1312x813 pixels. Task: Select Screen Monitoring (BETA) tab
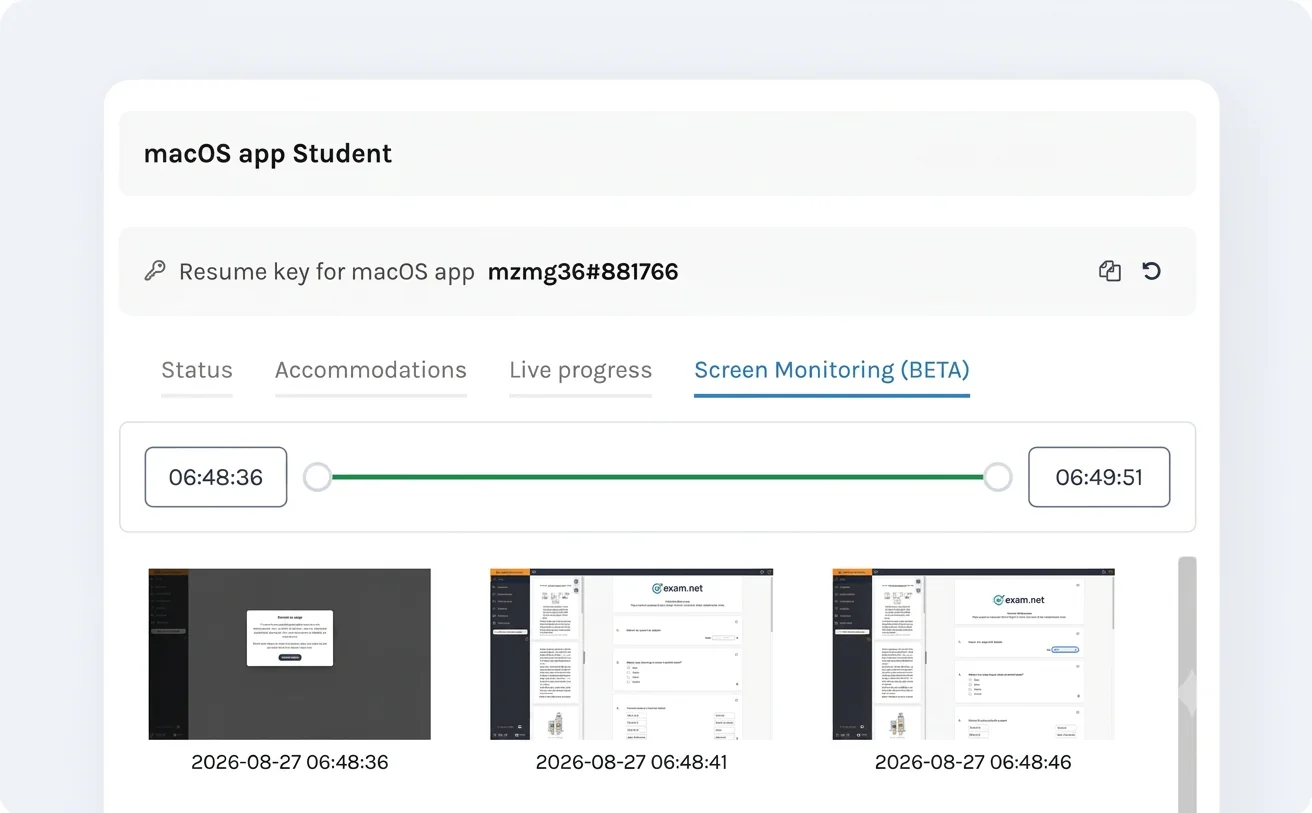coord(832,370)
